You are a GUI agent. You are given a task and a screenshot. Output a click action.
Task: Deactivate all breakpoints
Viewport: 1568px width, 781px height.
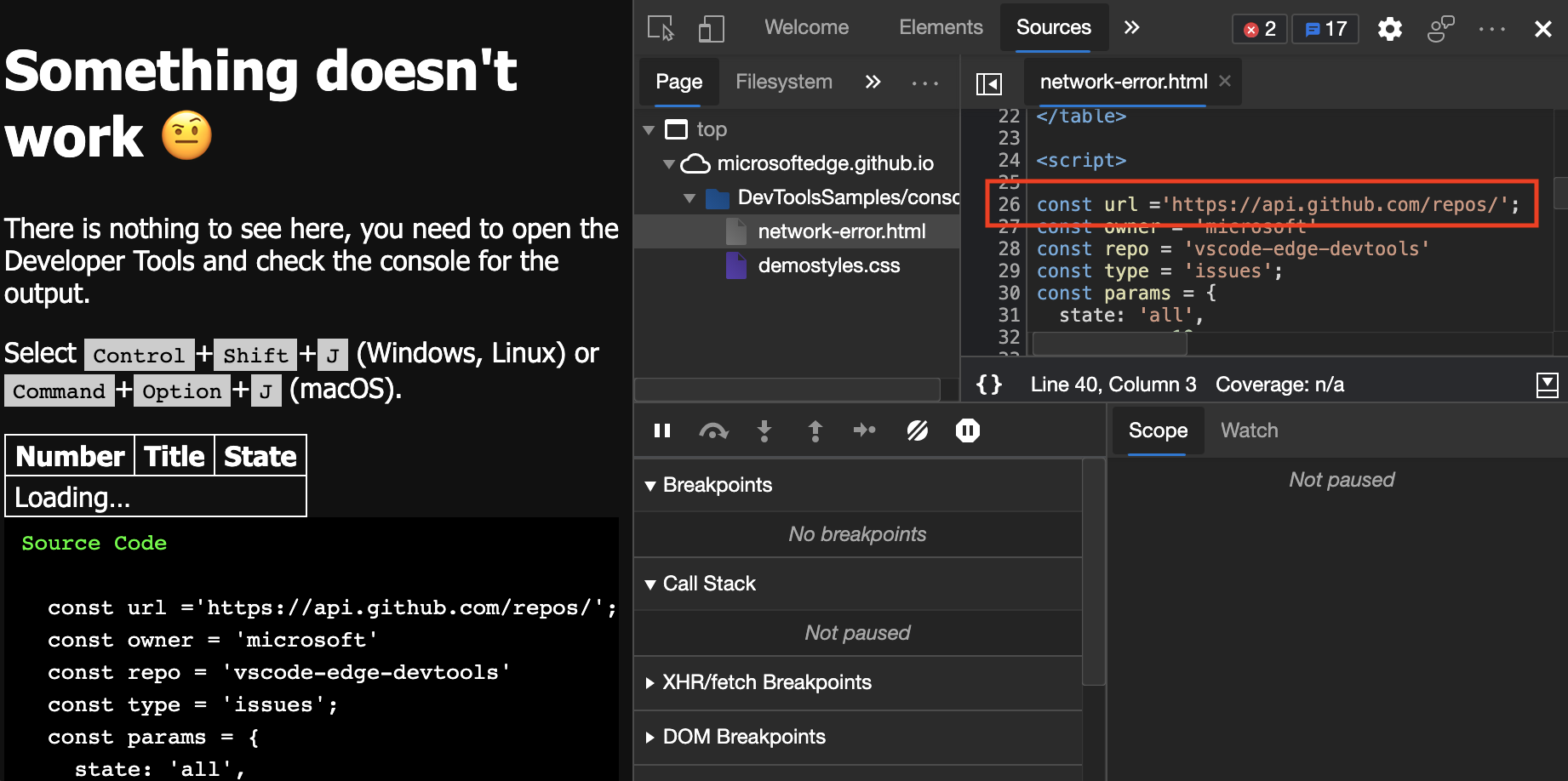(917, 430)
